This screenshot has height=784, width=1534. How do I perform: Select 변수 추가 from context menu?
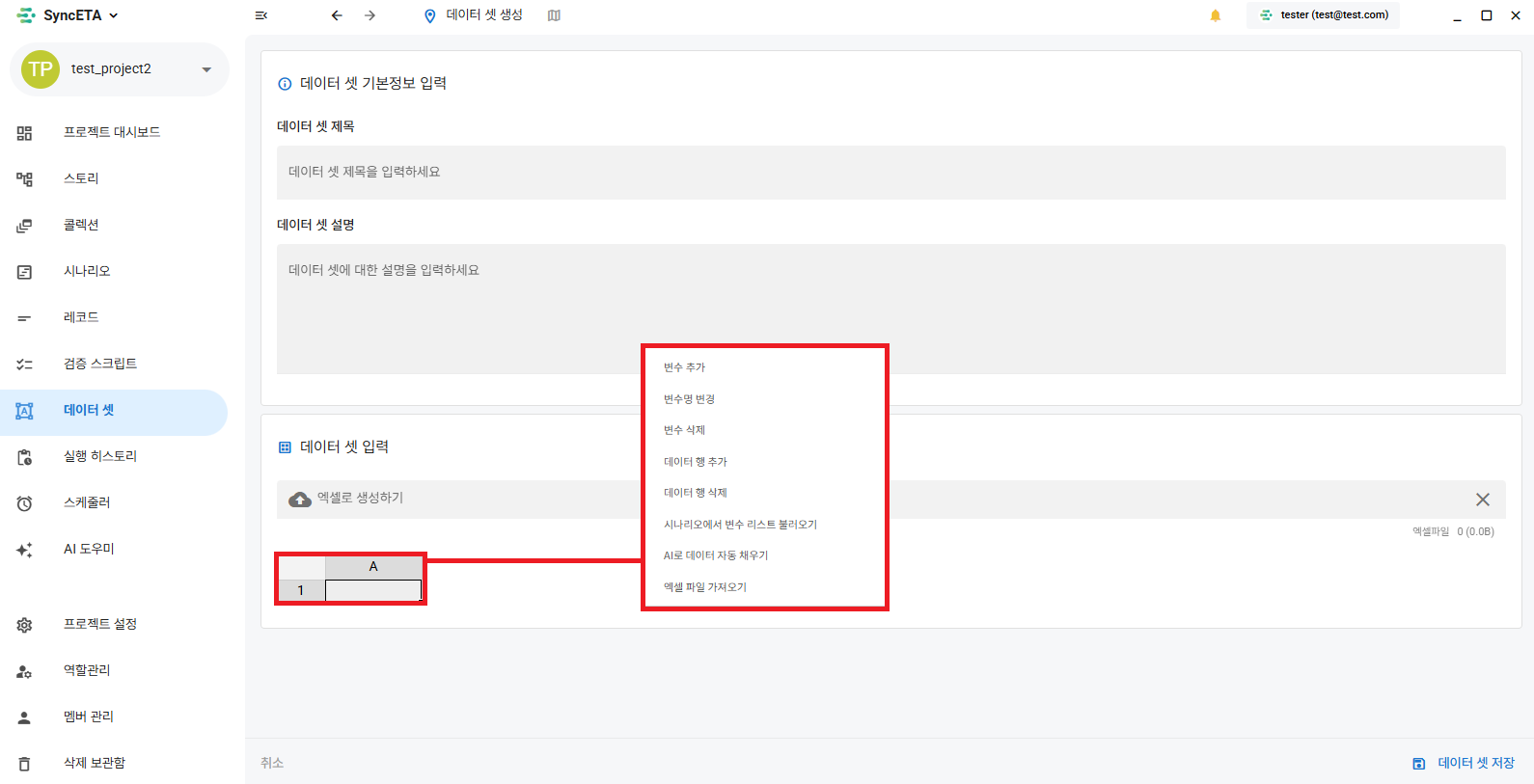coord(684,367)
